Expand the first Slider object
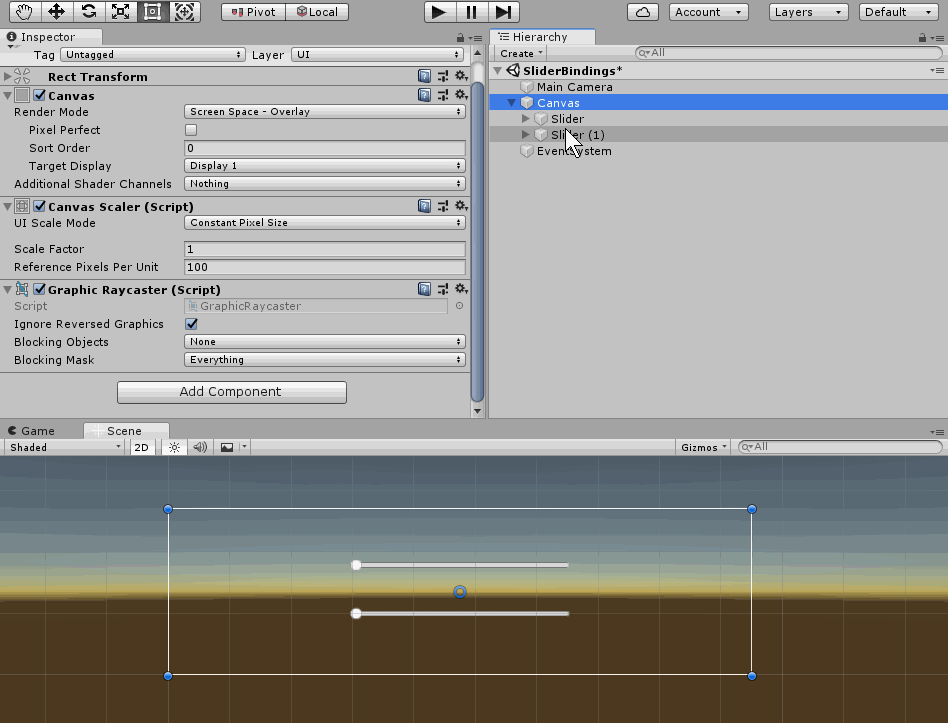Screen dimensions: 948x723 [525, 118]
